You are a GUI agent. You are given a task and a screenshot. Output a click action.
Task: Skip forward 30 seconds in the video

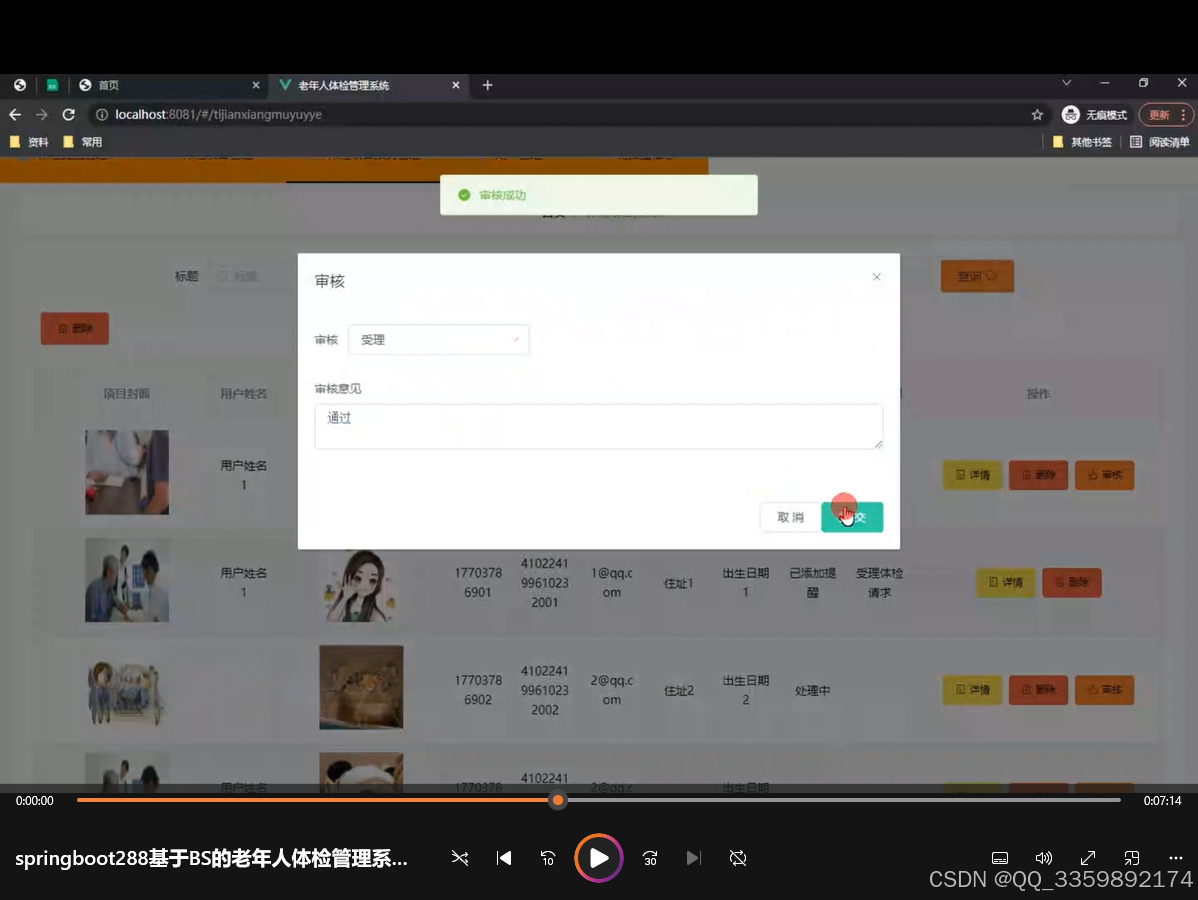coord(650,858)
